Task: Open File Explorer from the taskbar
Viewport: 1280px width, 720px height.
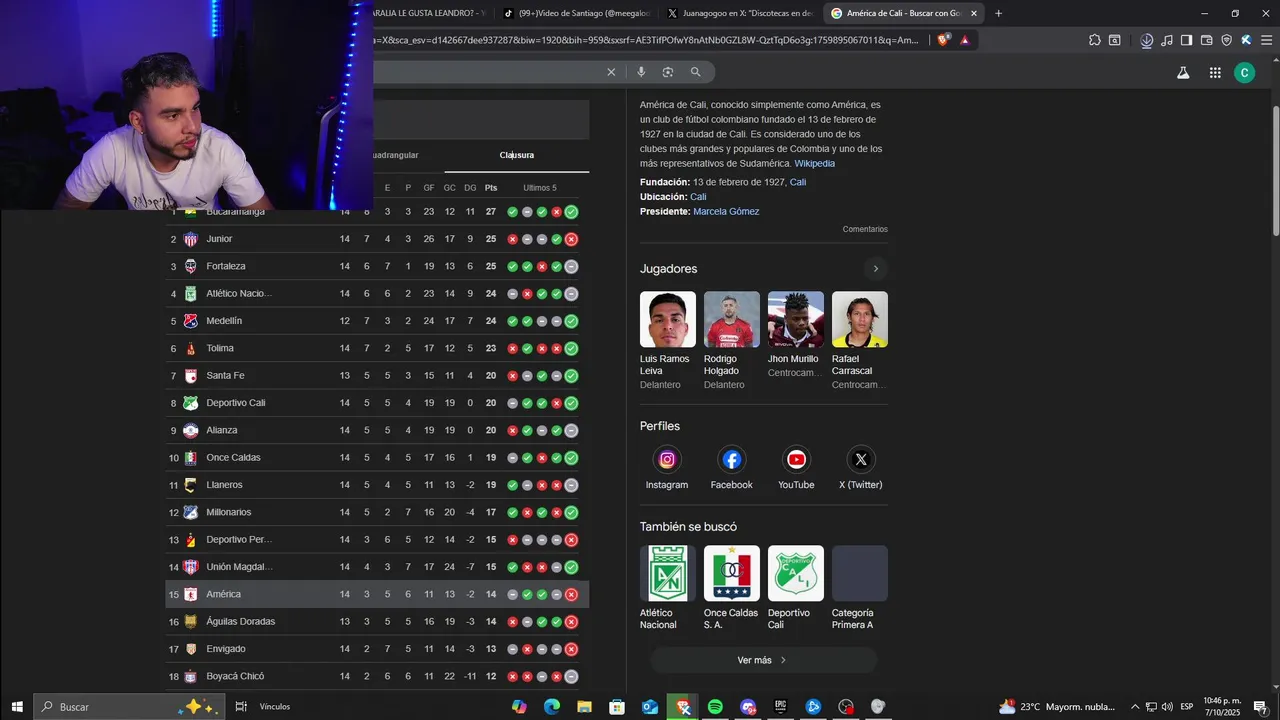Action: [x=584, y=706]
